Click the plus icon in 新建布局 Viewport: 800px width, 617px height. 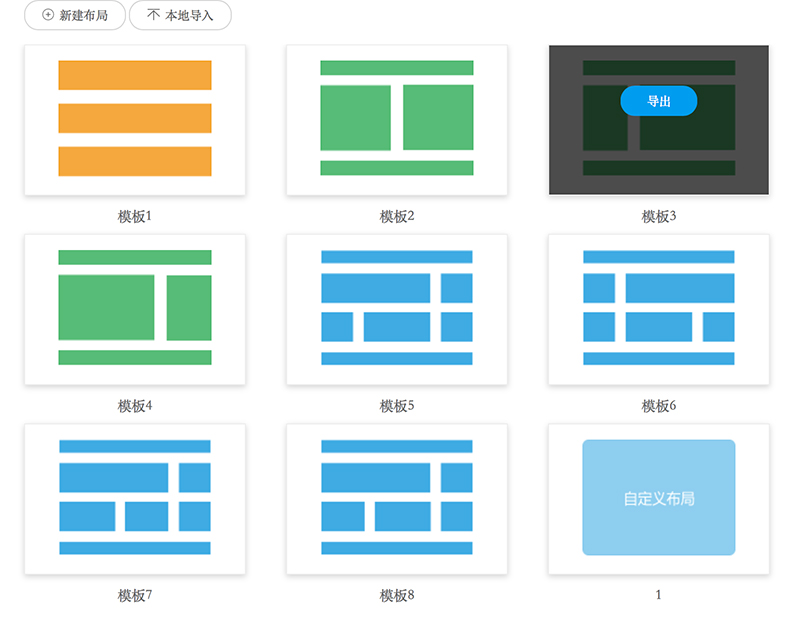click(48, 15)
